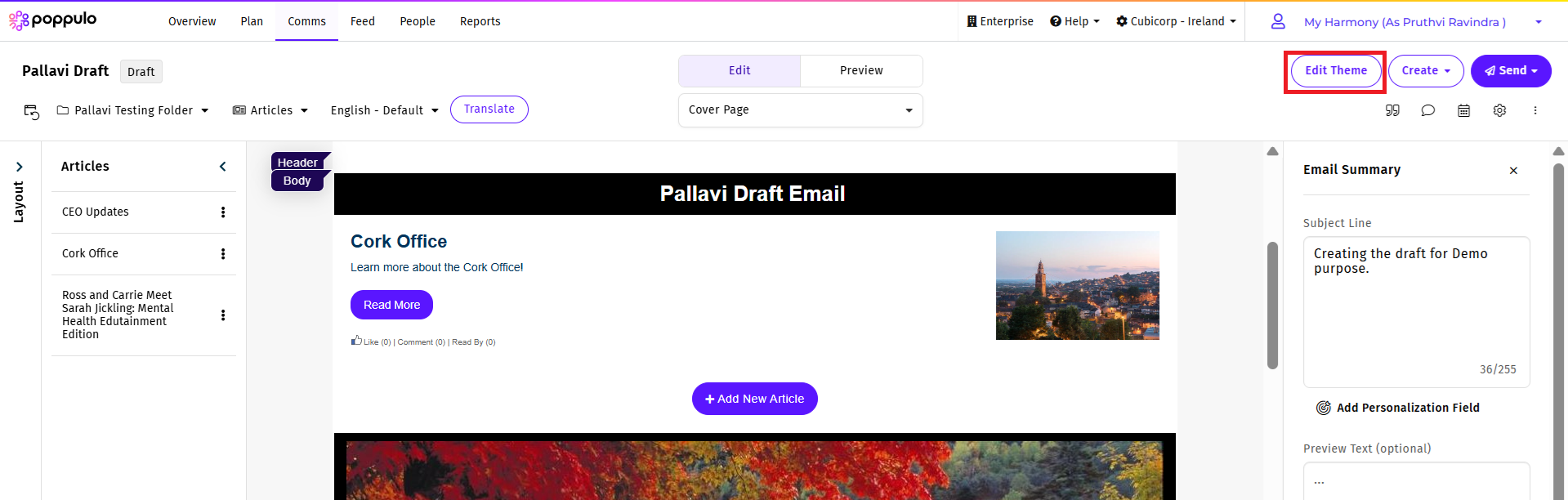Open the settings gear icon

(1499, 110)
